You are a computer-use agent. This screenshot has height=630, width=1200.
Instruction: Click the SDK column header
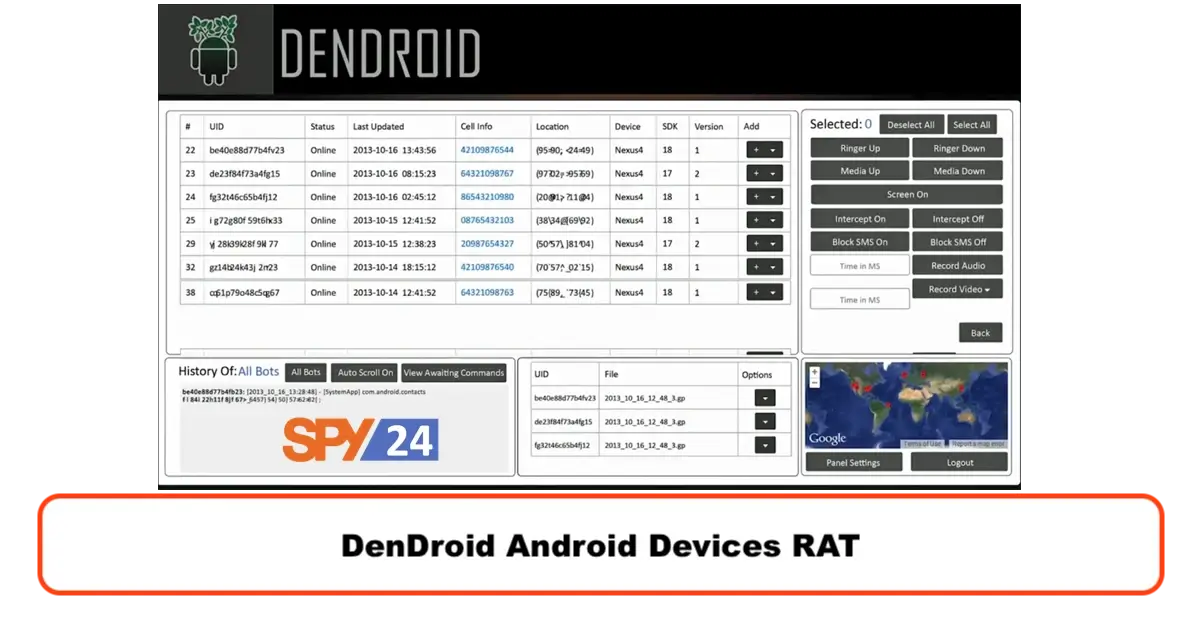click(669, 127)
